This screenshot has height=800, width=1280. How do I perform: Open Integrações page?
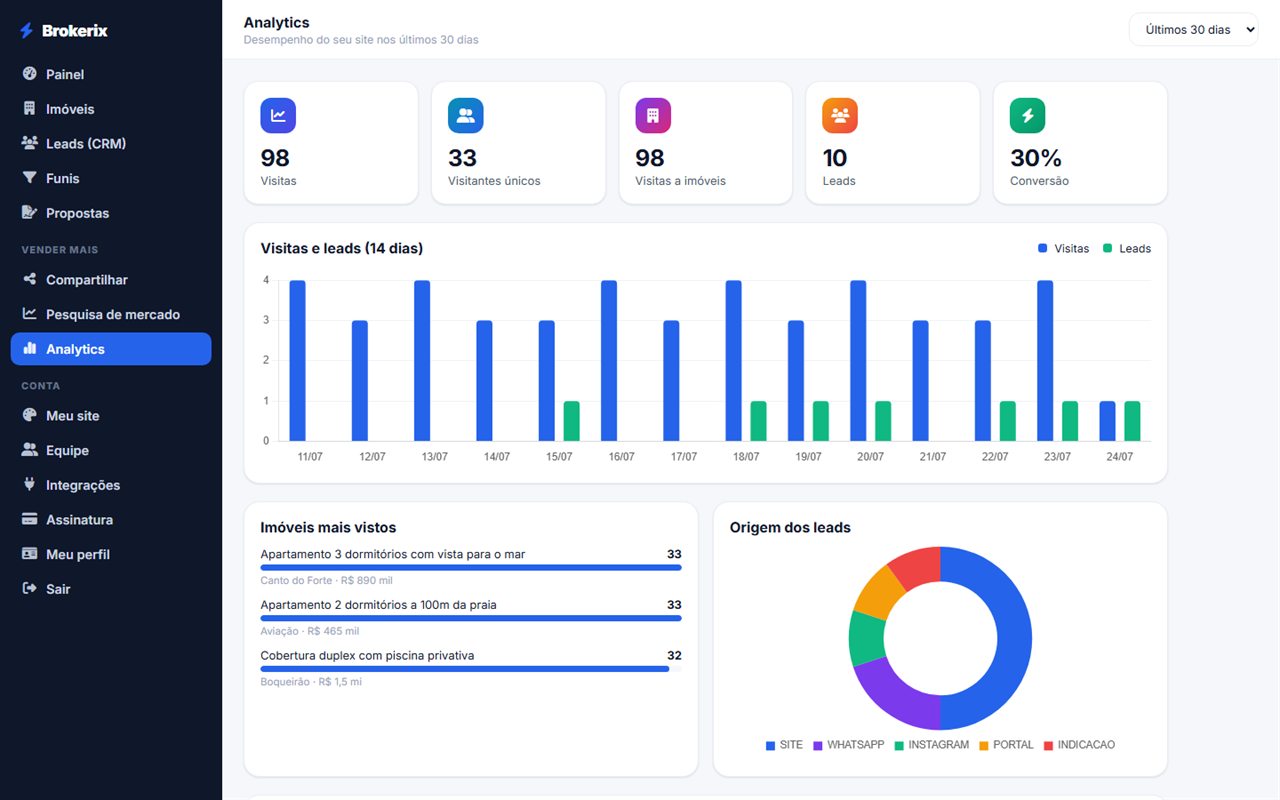click(111, 485)
